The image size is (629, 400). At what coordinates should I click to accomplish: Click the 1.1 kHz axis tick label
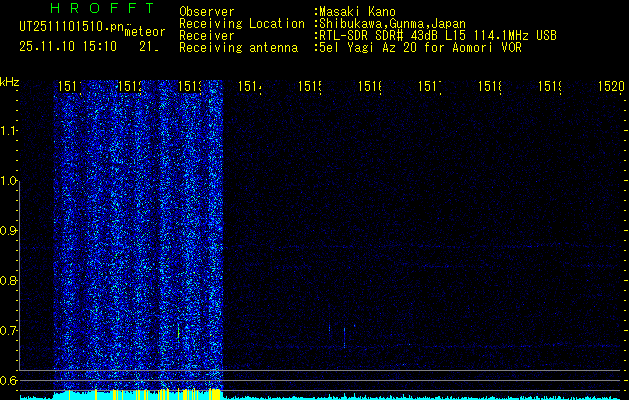pos(8,131)
